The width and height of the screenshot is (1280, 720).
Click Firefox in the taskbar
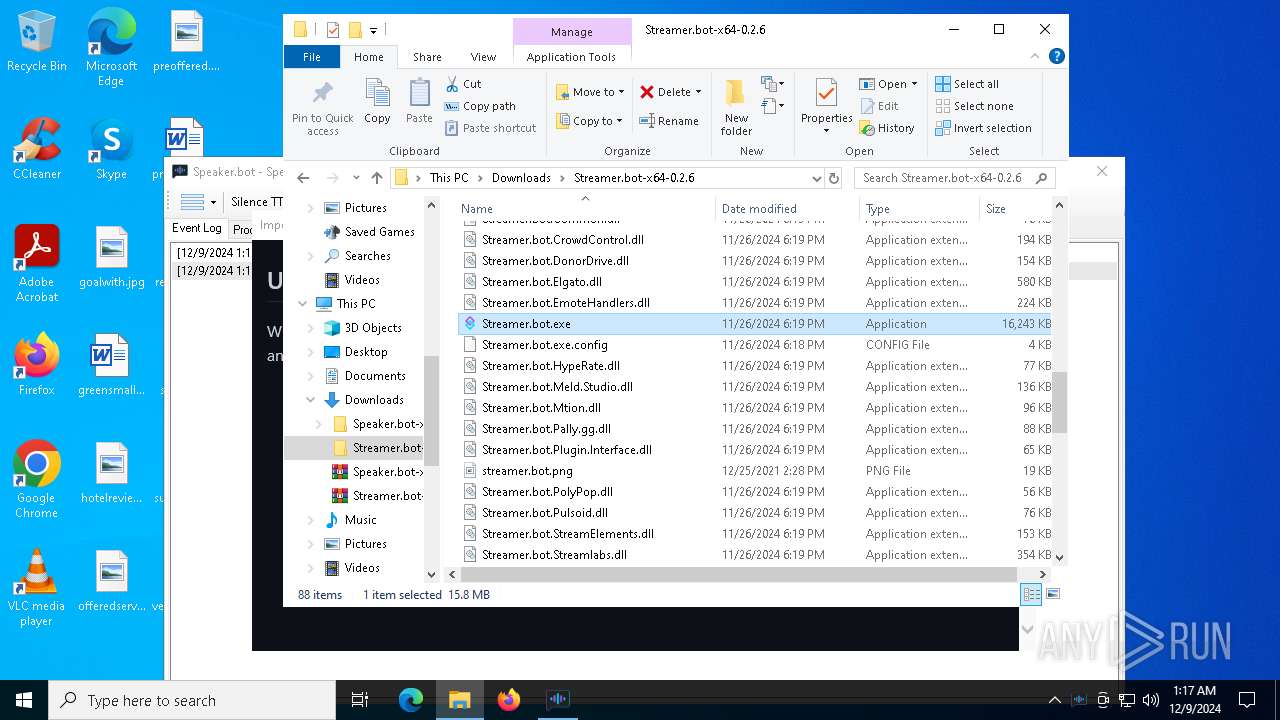[x=508, y=700]
